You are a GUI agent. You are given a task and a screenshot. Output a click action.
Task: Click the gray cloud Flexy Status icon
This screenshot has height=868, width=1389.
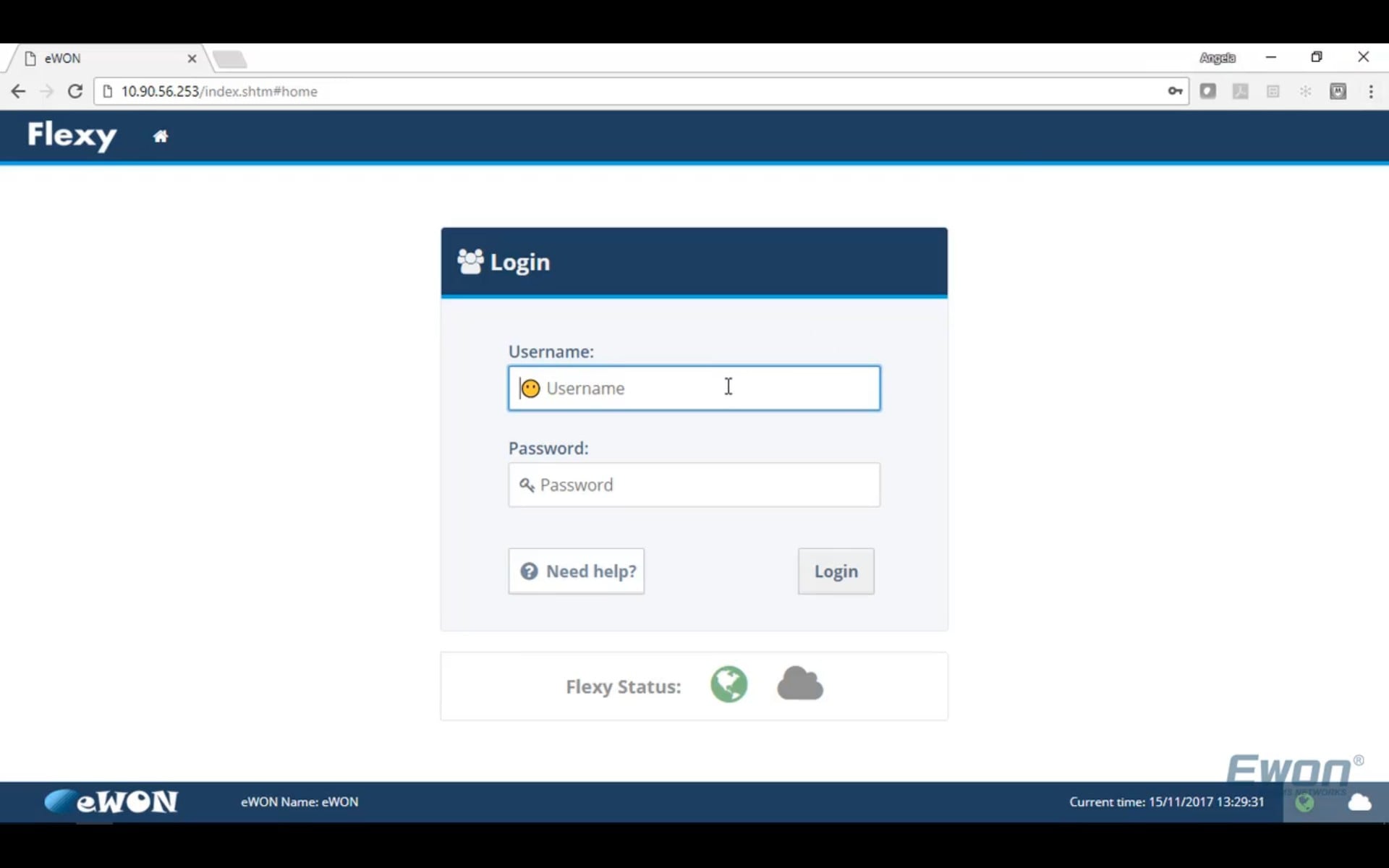tap(800, 684)
